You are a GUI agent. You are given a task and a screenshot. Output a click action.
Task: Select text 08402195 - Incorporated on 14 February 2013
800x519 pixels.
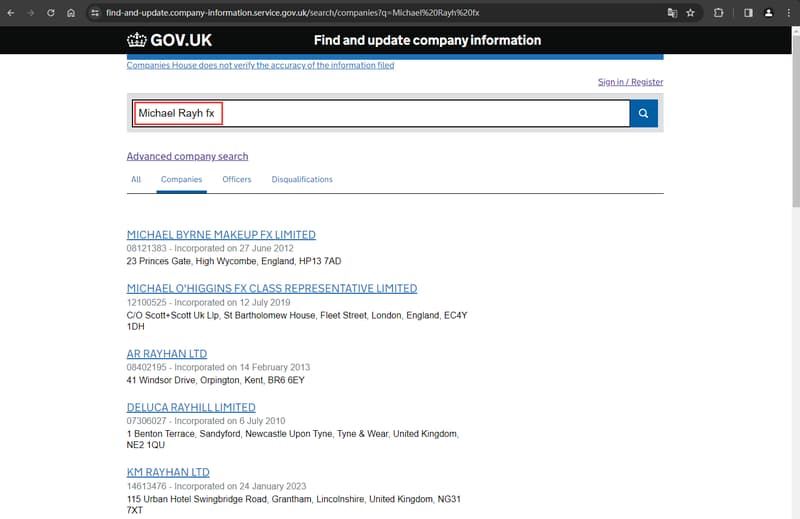(x=218, y=367)
